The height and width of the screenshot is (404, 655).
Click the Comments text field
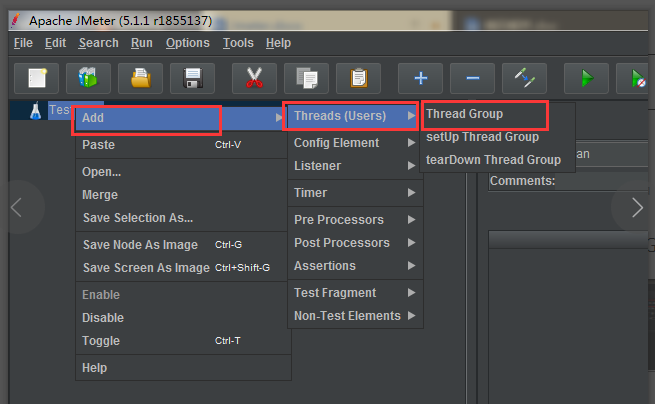point(602,181)
